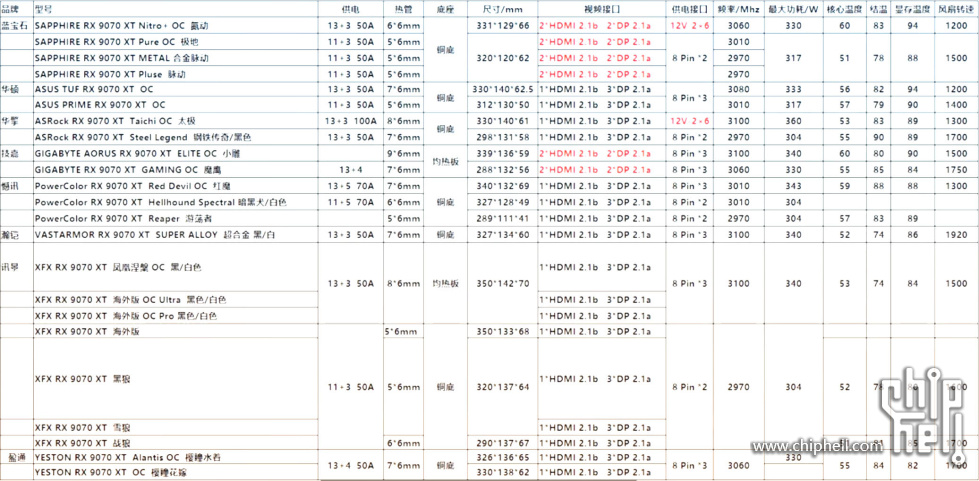Click the 频率/Mhz column header

click(738, 9)
